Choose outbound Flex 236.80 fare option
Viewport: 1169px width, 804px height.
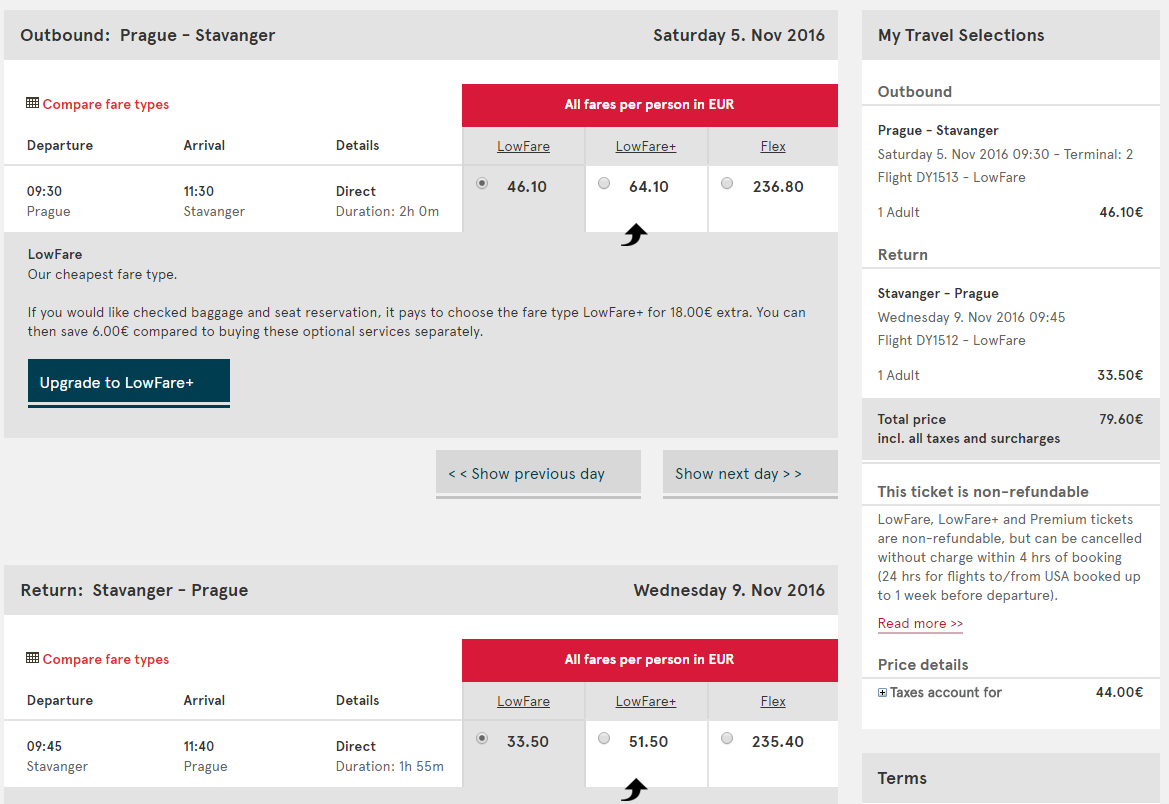pos(727,183)
